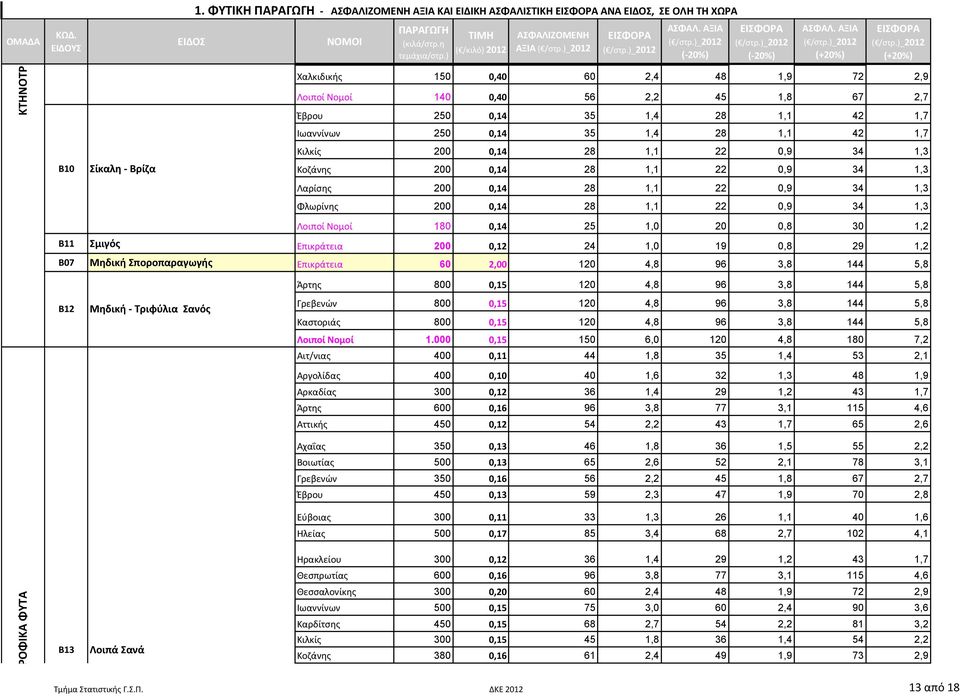This screenshot has height=696, width=960.
Task: Click value "102" in the Ηλείας row
Action: click(x=854, y=534)
